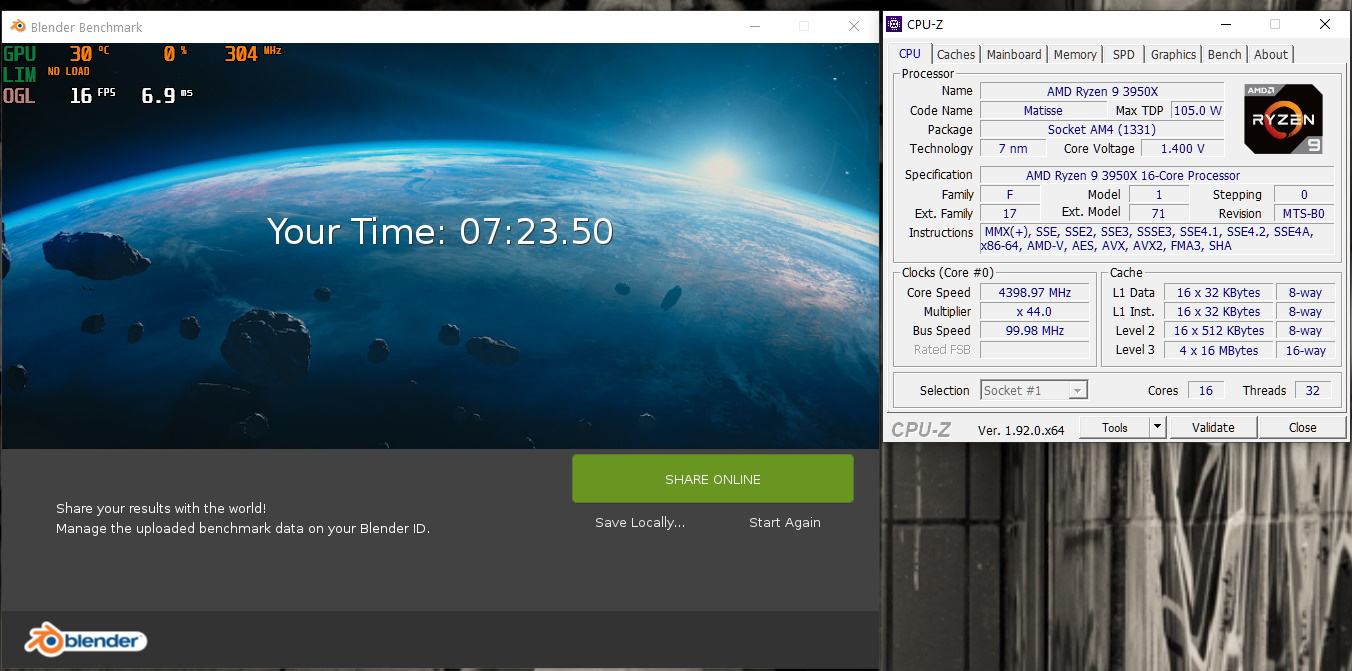Click the Package value Socket AM4 (1331)

tap(1102, 129)
